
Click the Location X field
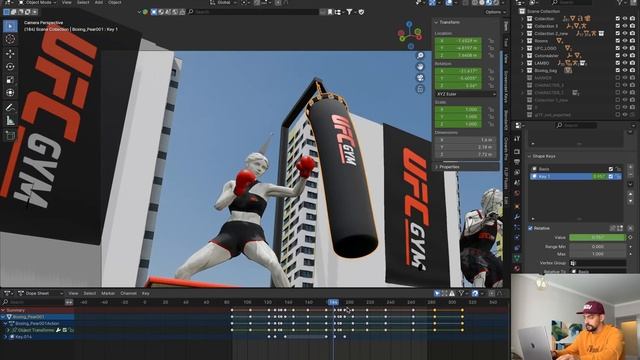[458, 41]
